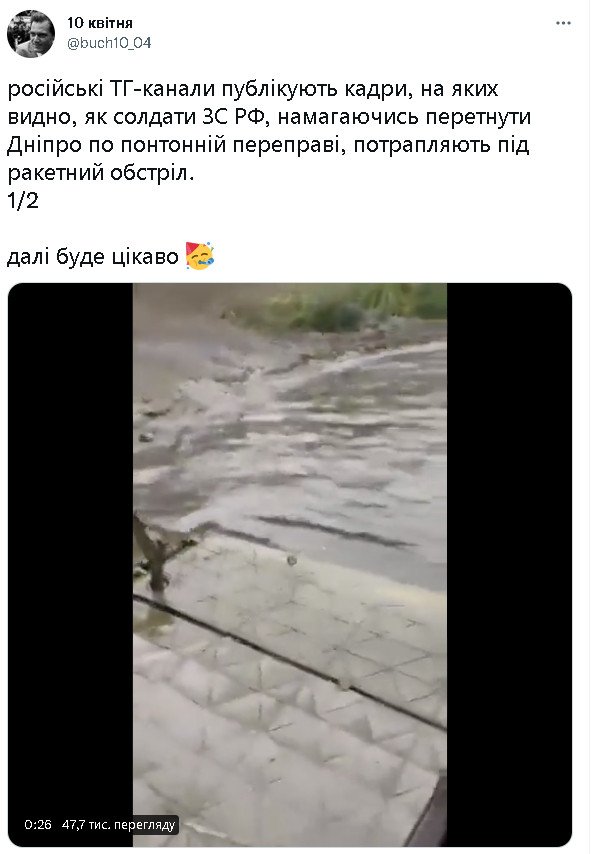Click the 47,7 тис. перегляду view counter
The image size is (594, 854).
tap(118, 825)
